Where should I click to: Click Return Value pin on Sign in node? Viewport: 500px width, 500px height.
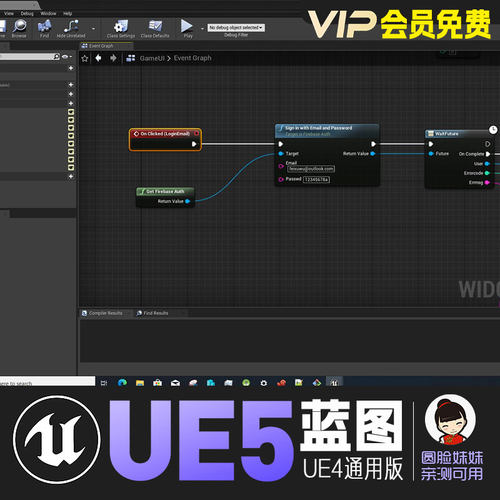(x=373, y=154)
